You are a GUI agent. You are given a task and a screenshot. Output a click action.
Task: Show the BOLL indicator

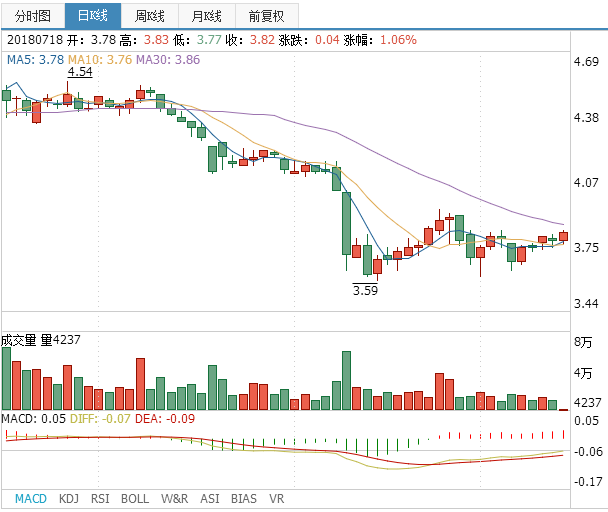pos(135,498)
